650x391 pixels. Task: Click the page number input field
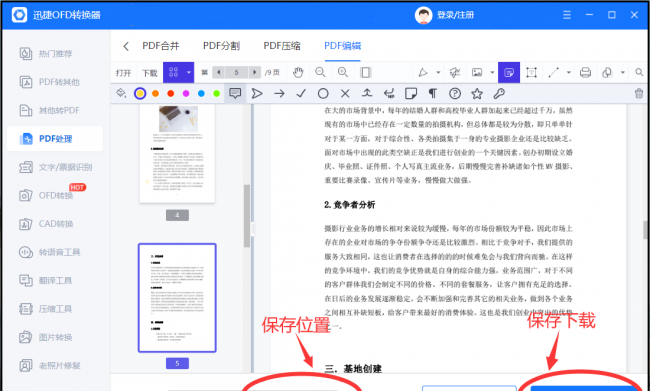(237, 73)
